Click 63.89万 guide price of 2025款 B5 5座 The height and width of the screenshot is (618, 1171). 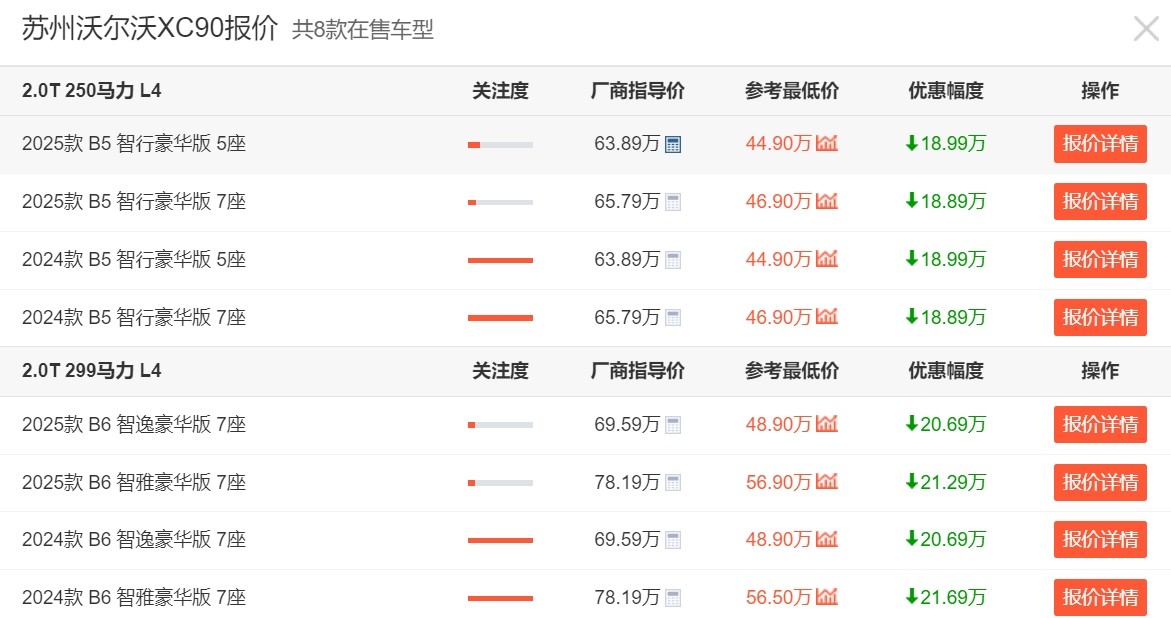pyautogui.click(x=627, y=143)
